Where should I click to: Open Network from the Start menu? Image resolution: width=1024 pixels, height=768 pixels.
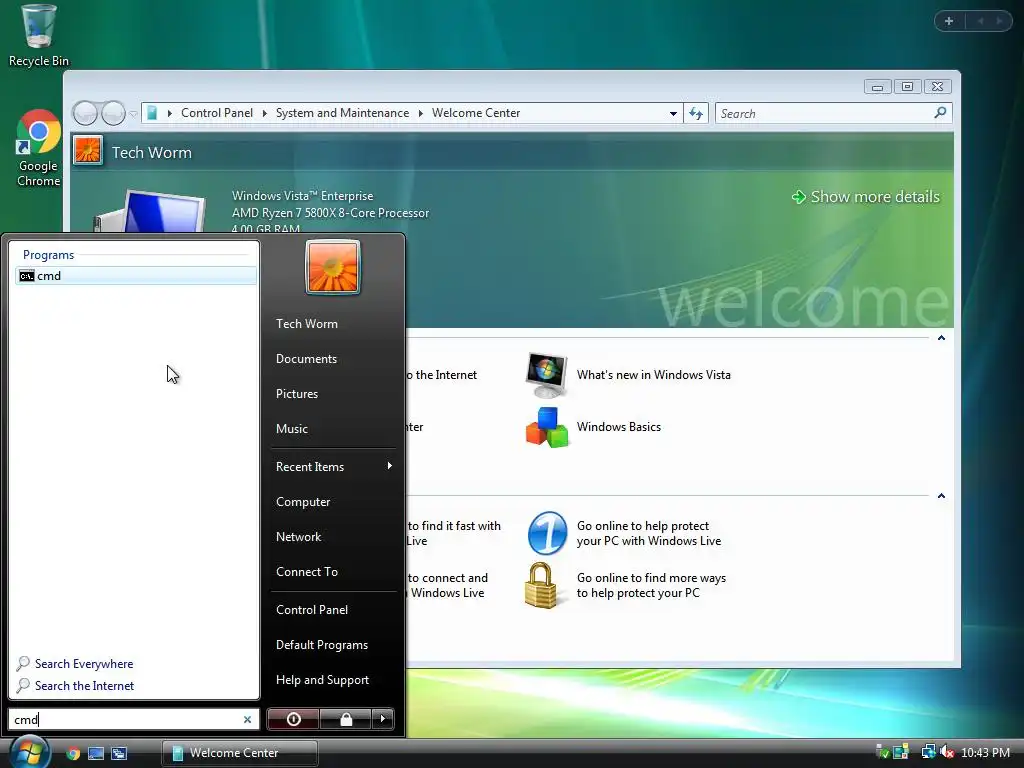coord(298,537)
